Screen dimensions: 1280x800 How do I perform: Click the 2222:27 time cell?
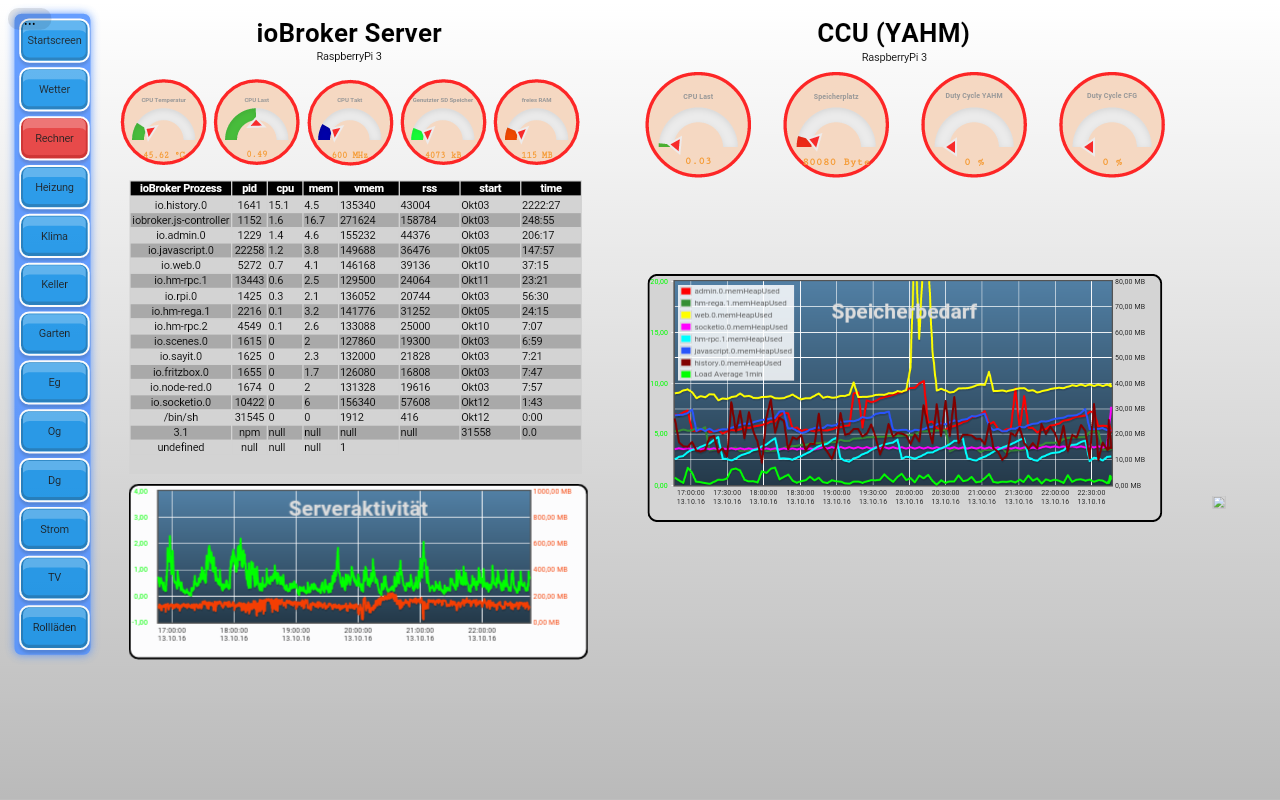click(x=541, y=205)
